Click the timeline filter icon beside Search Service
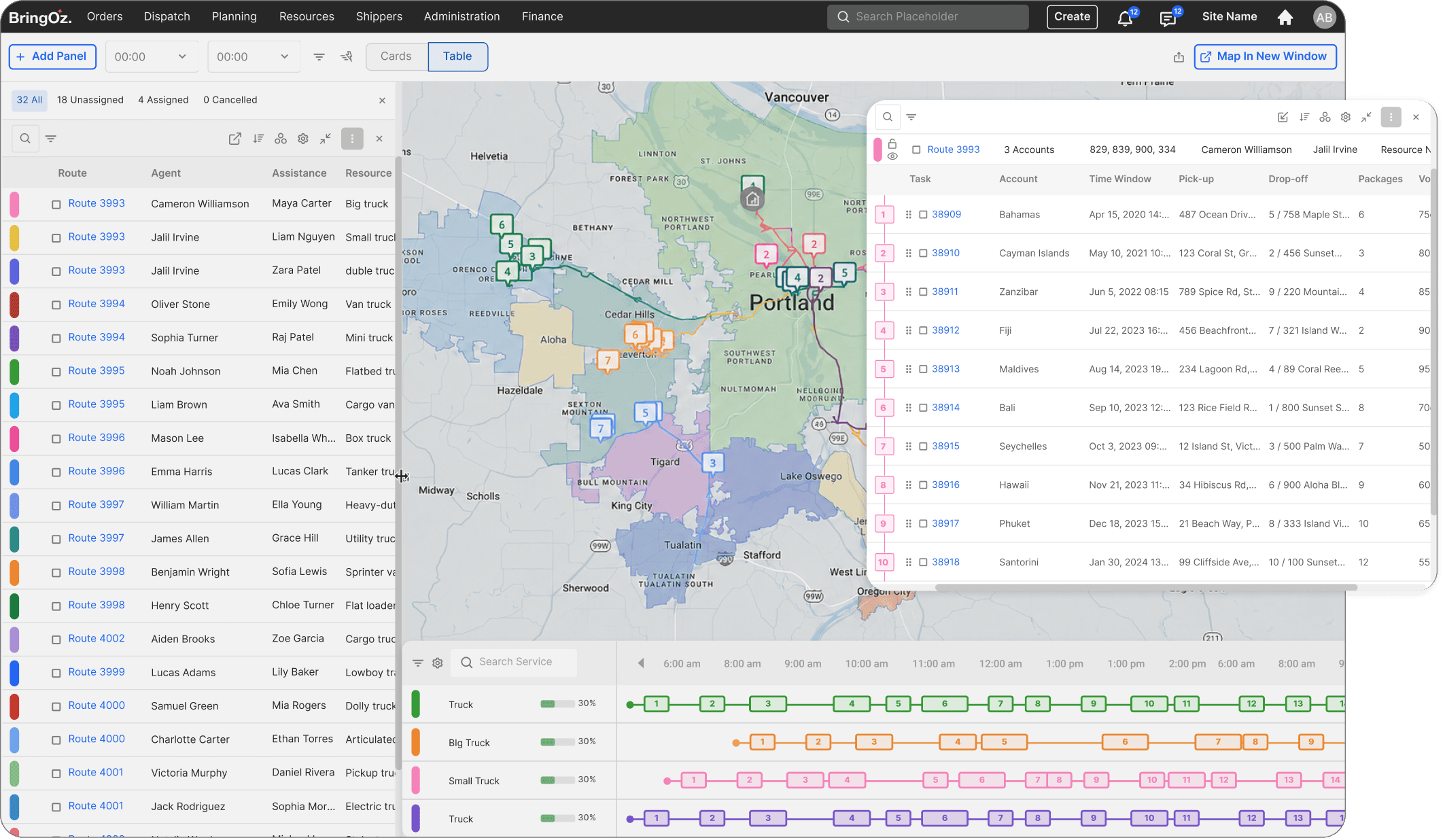Image resolution: width=1445 pixels, height=840 pixels. click(x=418, y=663)
